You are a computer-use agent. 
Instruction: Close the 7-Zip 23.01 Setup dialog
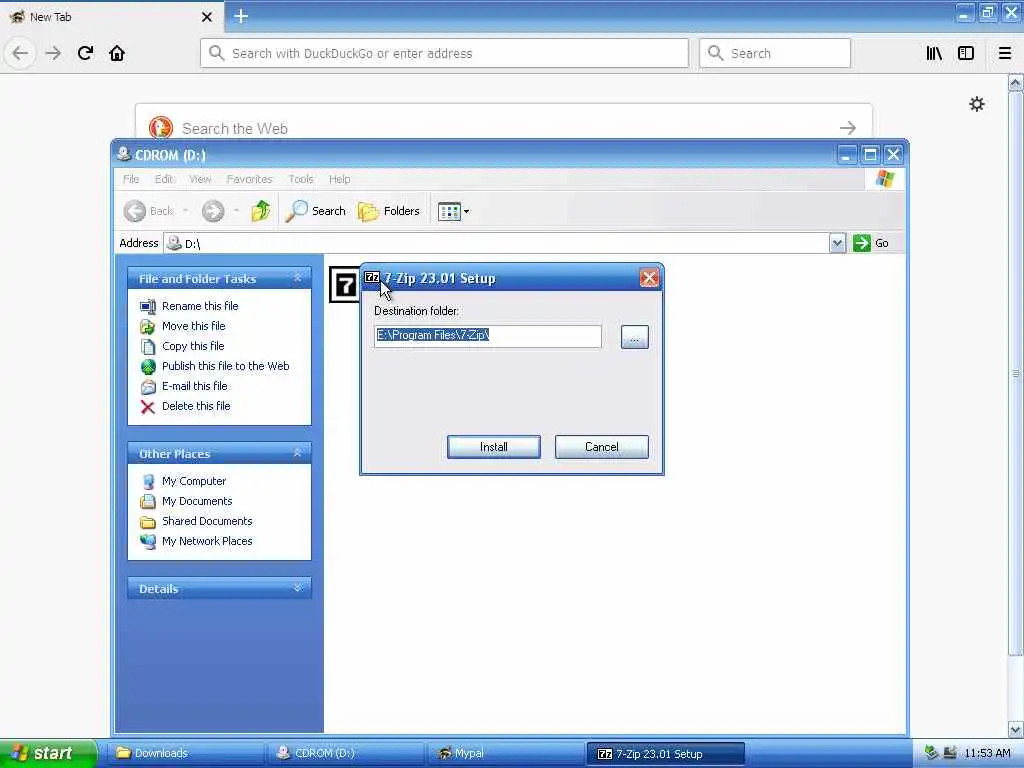click(648, 278)
